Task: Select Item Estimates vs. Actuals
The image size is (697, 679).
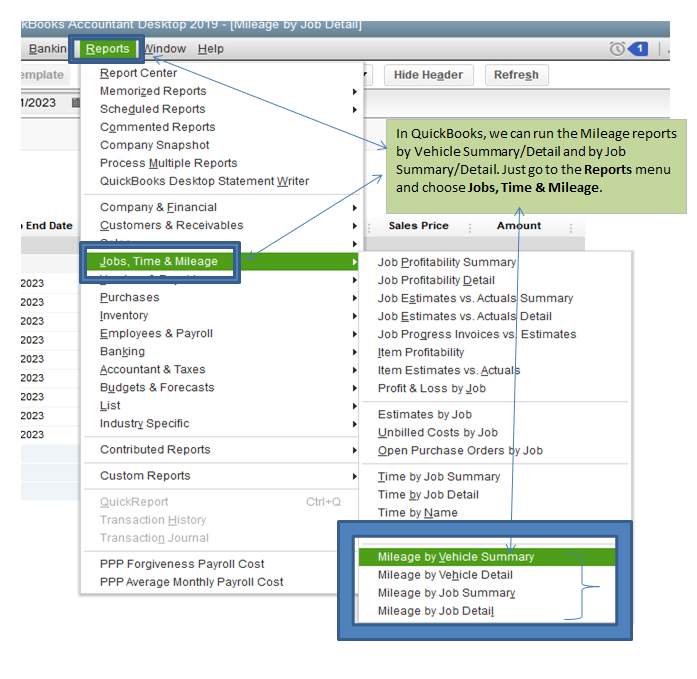Action: (x=495, y=370)
